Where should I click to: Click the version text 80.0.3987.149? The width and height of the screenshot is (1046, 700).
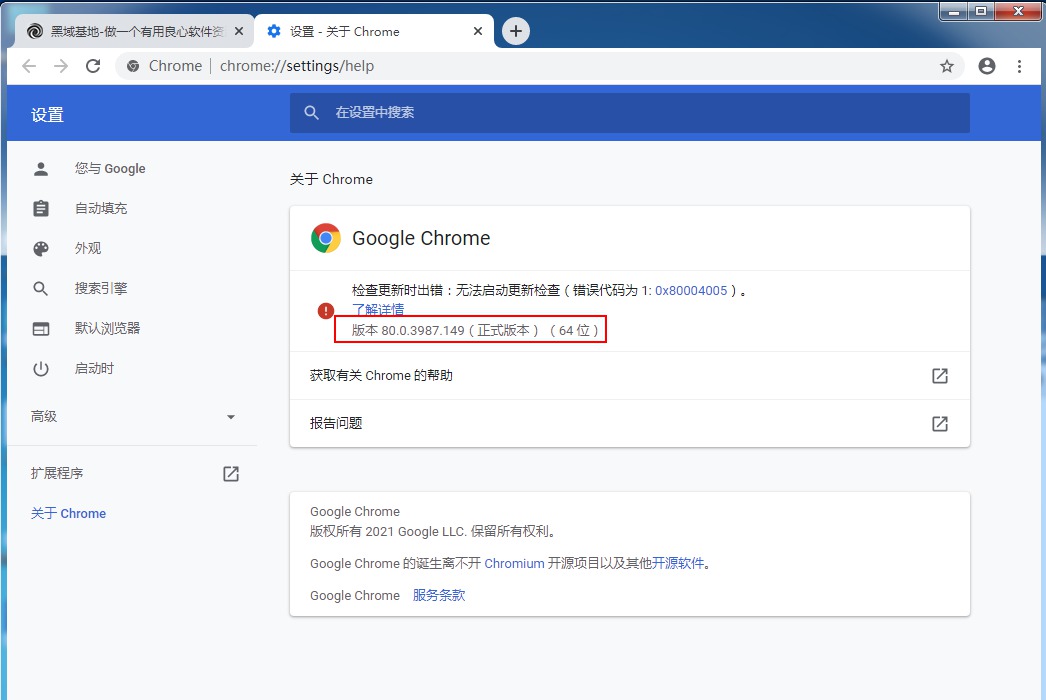tap(422, 330)
